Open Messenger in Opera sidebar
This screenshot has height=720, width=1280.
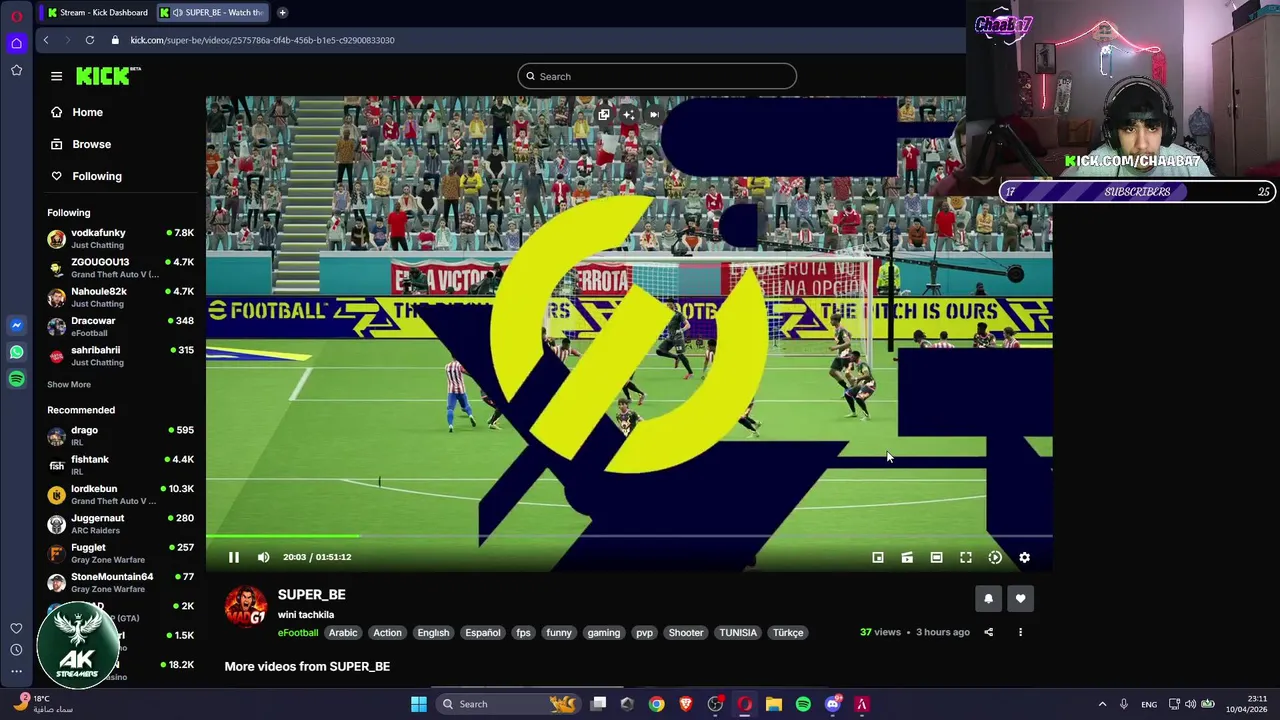16,325
